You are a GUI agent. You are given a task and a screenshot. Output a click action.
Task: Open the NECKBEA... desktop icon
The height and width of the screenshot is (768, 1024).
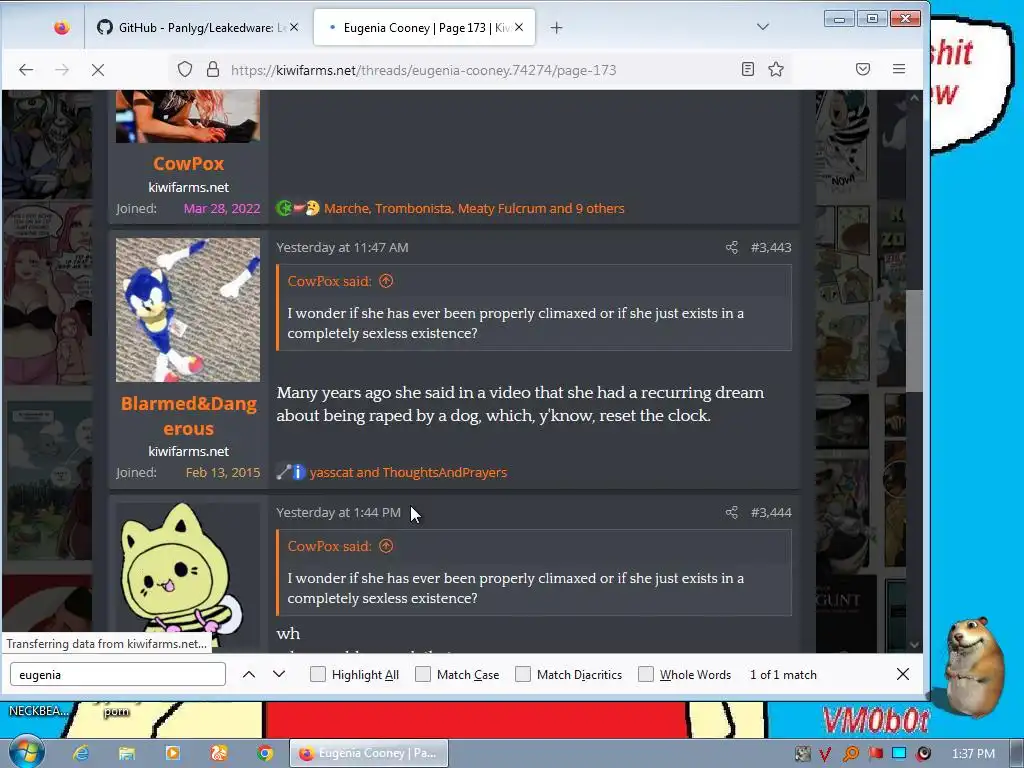(x=38, y=711)
